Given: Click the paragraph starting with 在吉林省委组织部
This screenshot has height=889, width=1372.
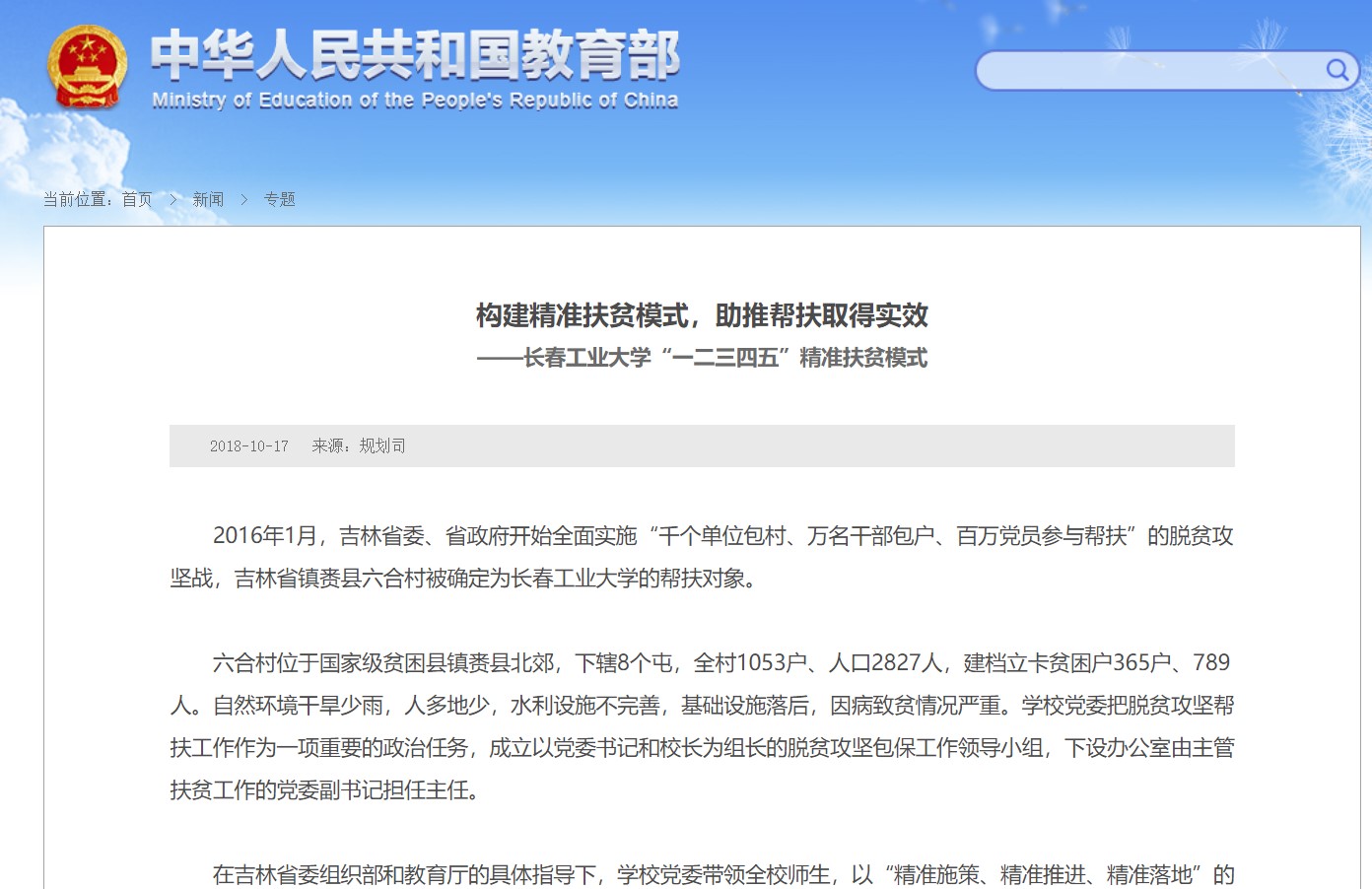Looking at the screenshot, I should (x=723, y=874).
